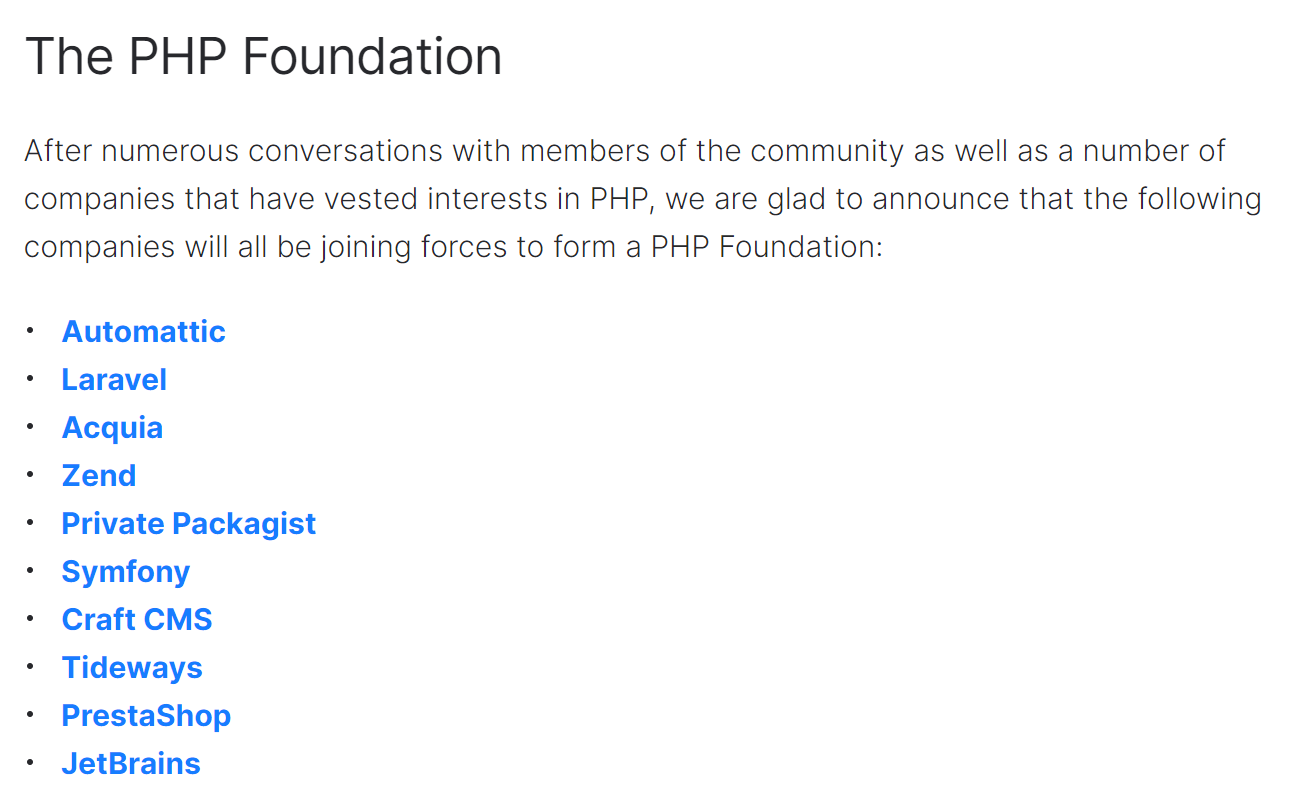Open the PrestaShop link
Screen dimensions: 1308x796
(x=146, y=716)
